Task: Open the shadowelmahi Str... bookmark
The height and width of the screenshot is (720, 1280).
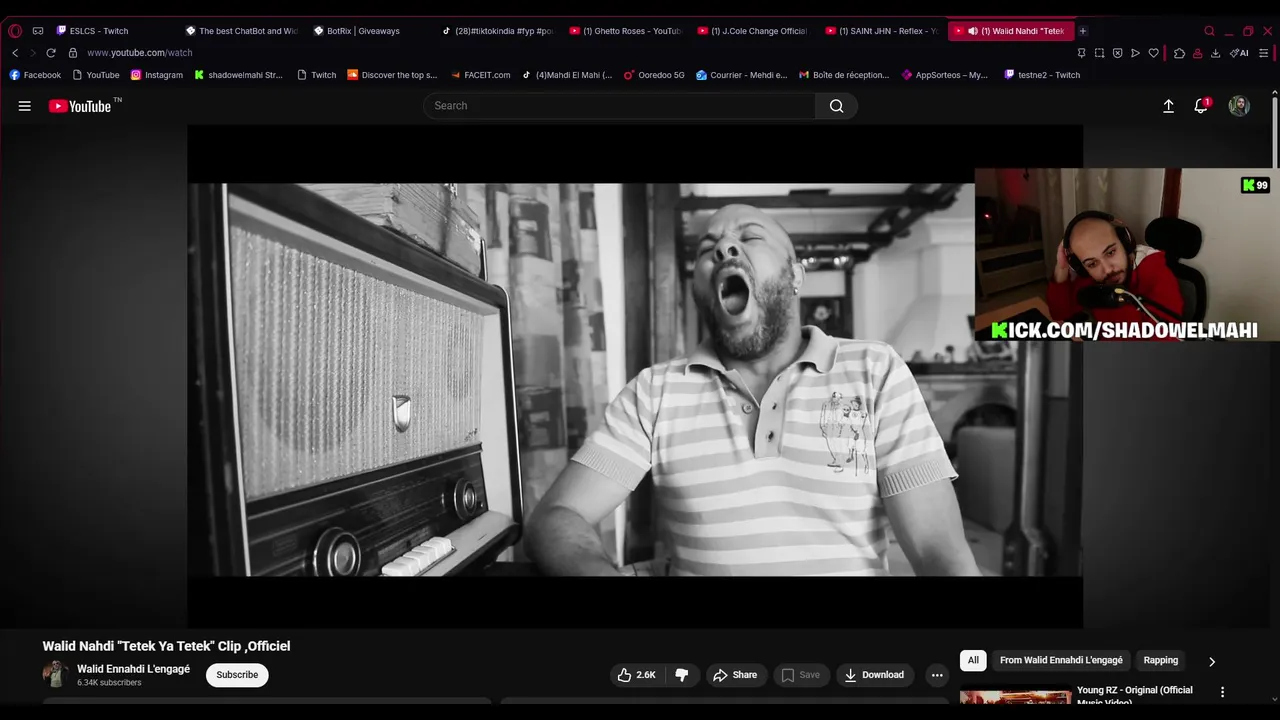Action: (x=239, y=75)
